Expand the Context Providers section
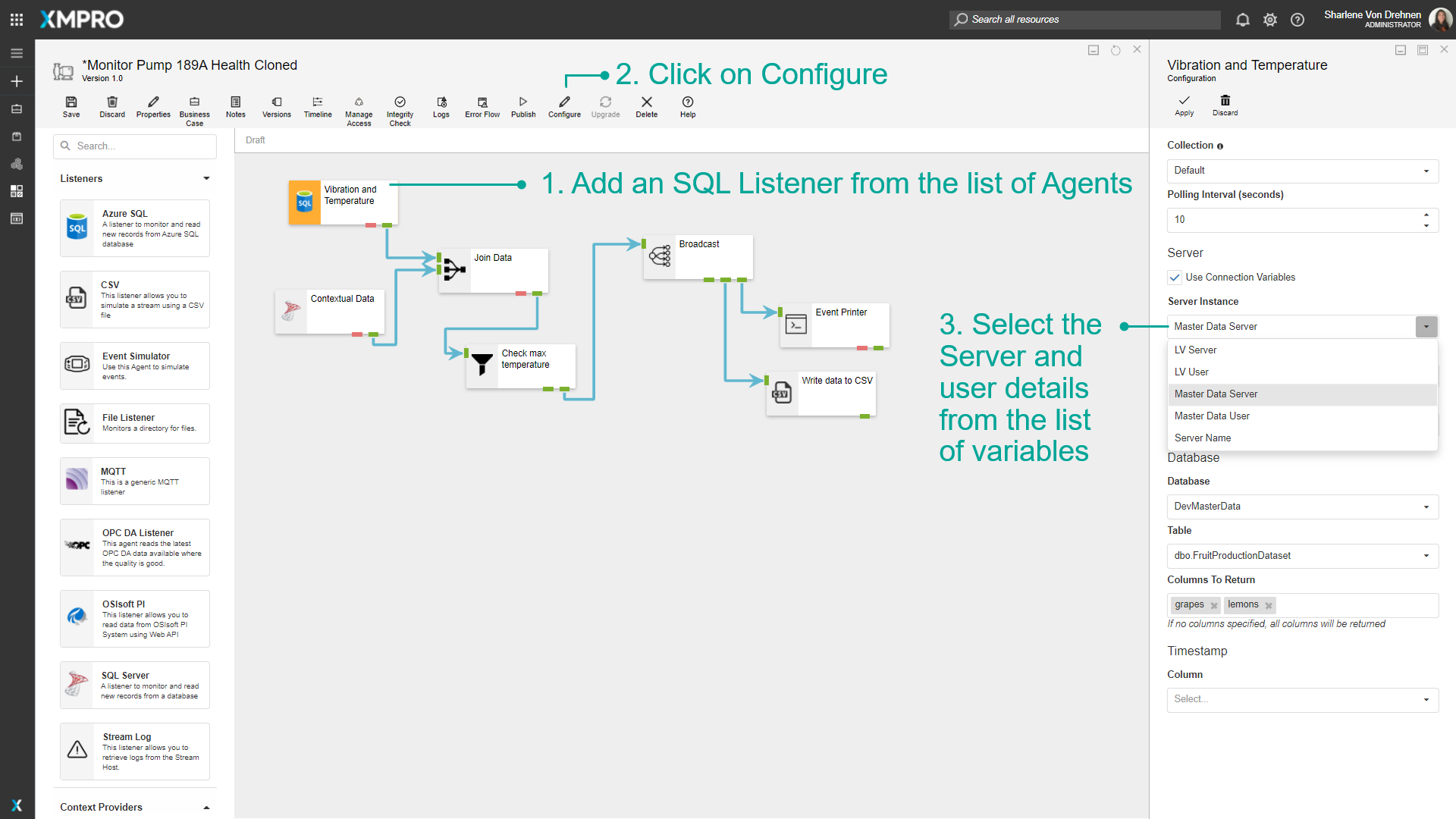 pyautogui.click(x=206, y=808)
